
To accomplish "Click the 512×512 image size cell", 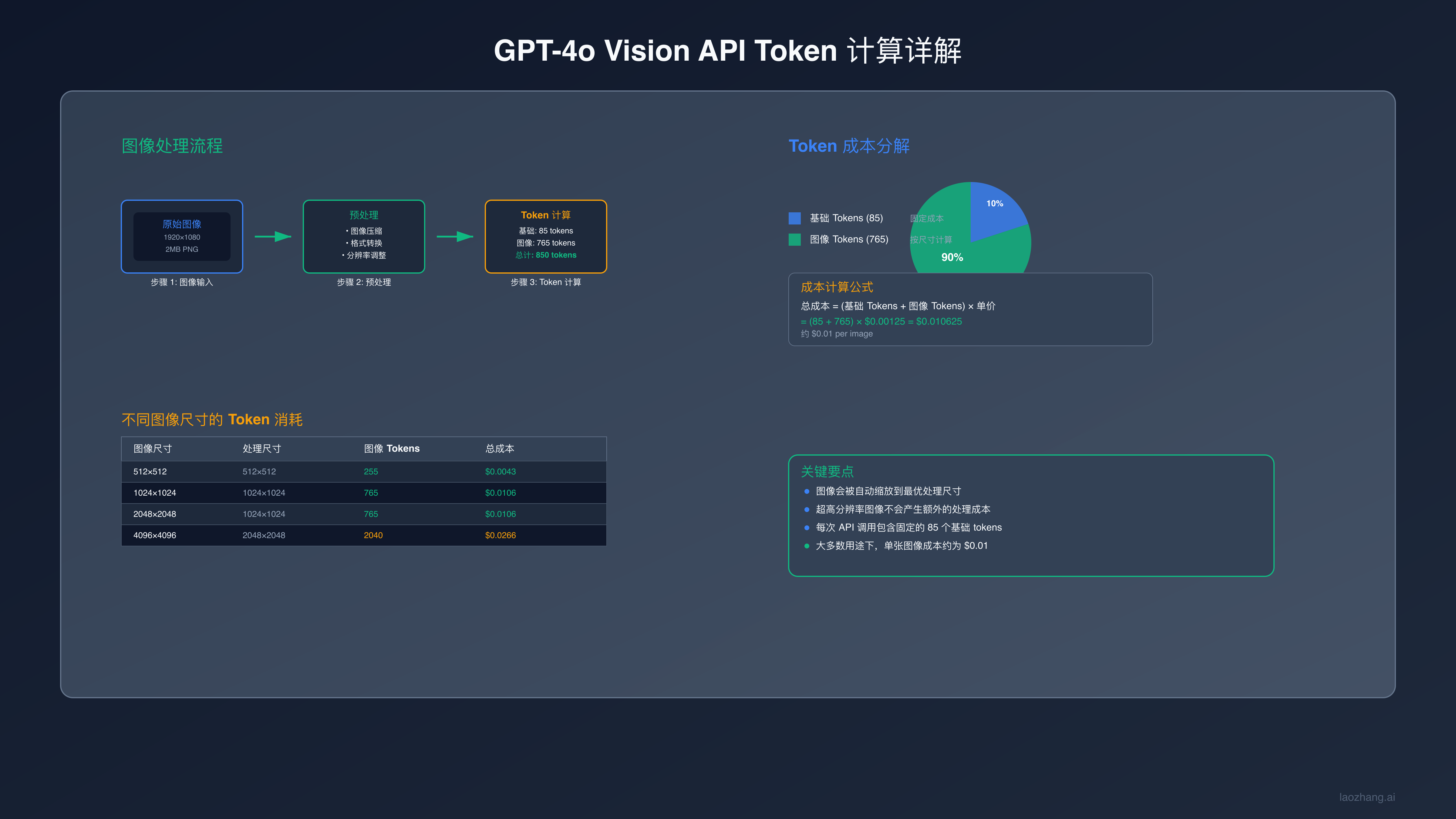I will (150, 471).
